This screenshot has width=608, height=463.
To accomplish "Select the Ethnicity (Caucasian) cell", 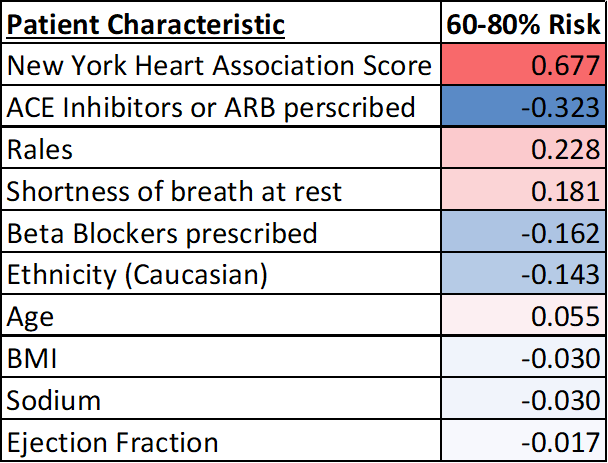I will (220, 275).
